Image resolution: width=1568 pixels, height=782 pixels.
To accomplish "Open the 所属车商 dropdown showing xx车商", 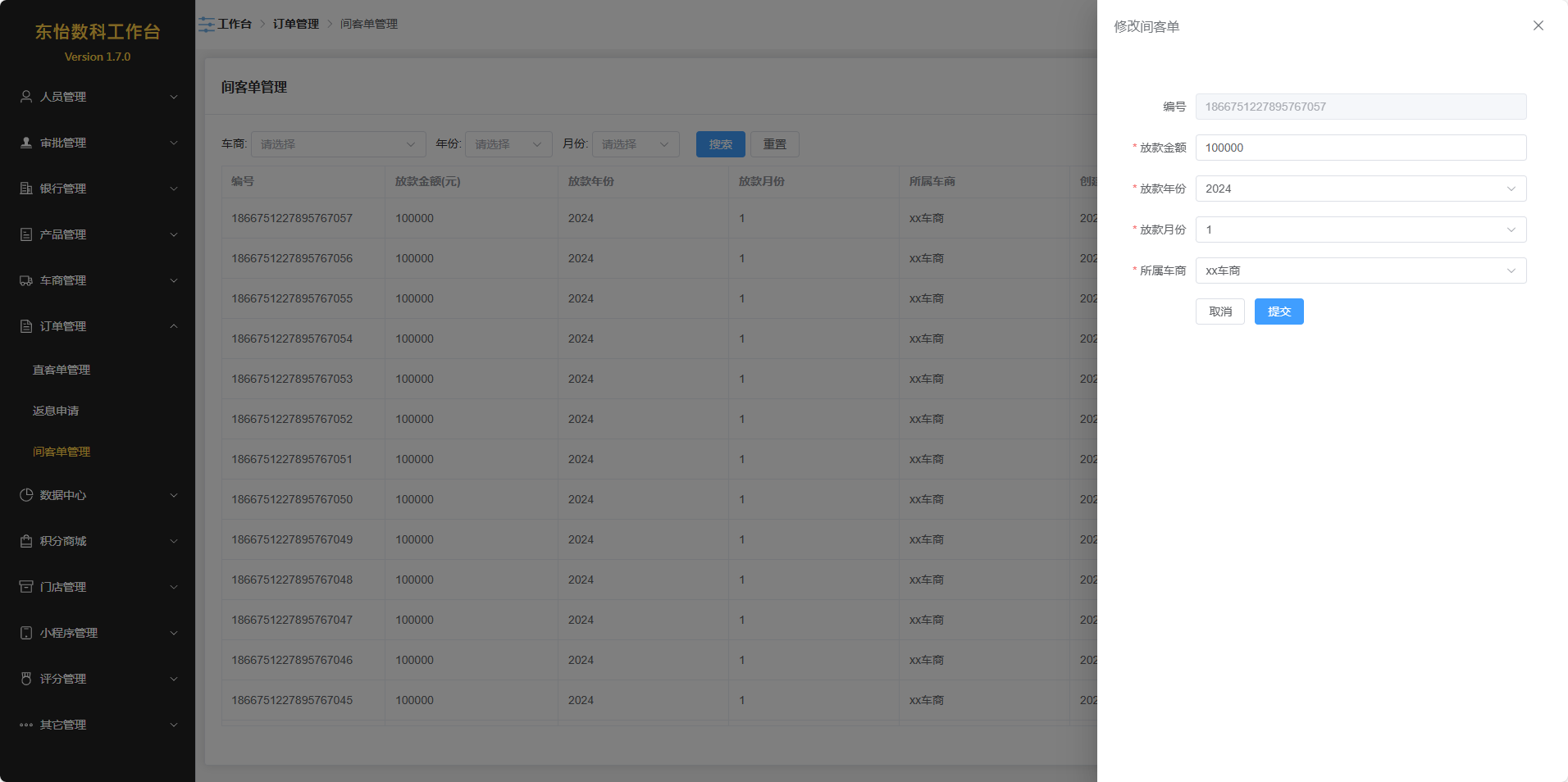I will 1360,271.
